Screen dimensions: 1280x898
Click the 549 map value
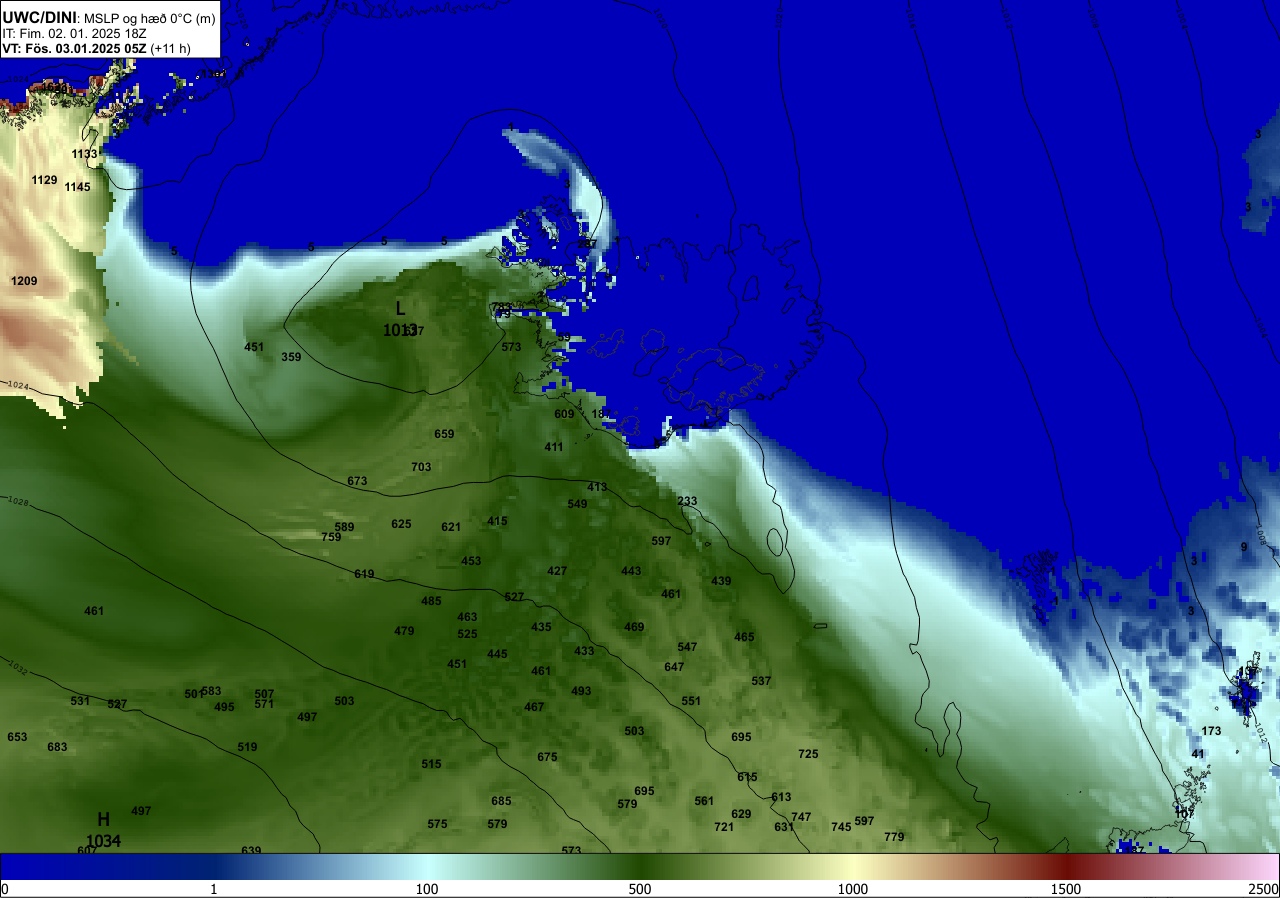[x=577, y=504]
